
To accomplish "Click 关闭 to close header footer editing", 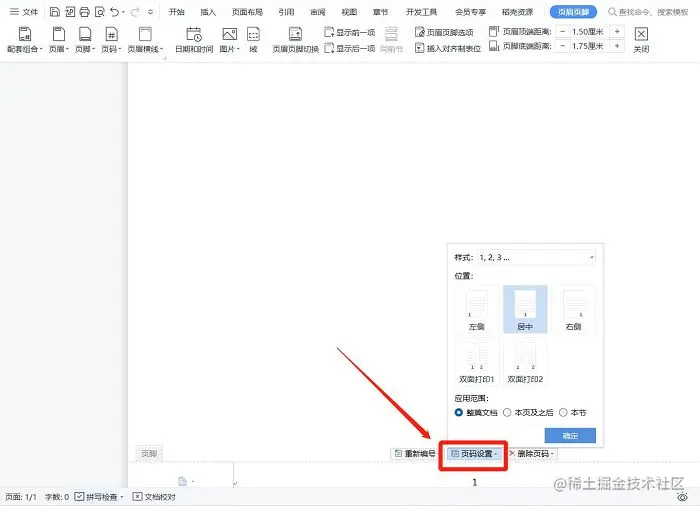I will 641,40.
